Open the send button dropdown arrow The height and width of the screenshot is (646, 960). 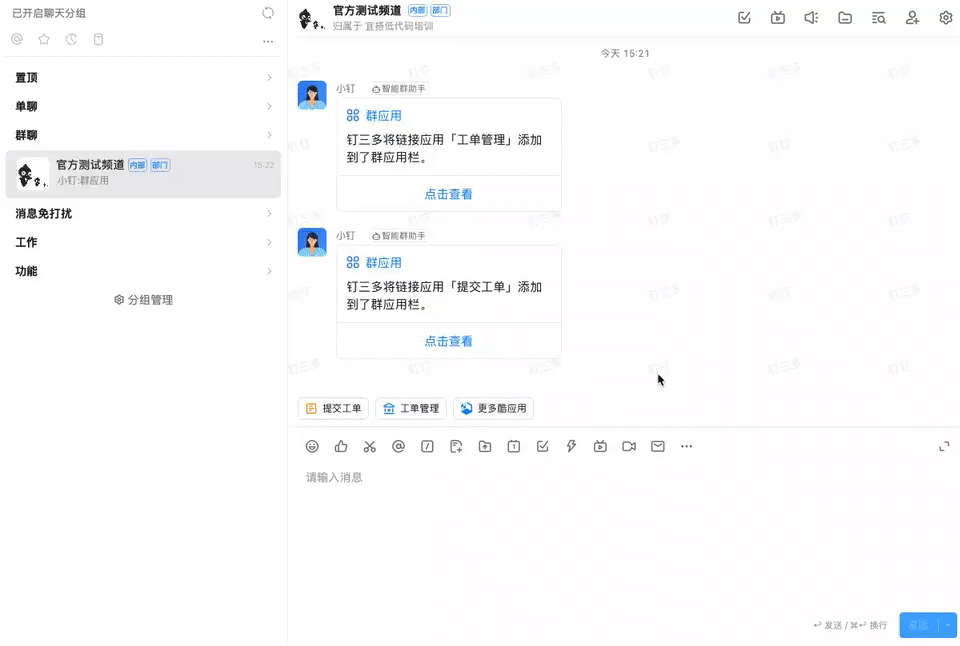[948, 625]
